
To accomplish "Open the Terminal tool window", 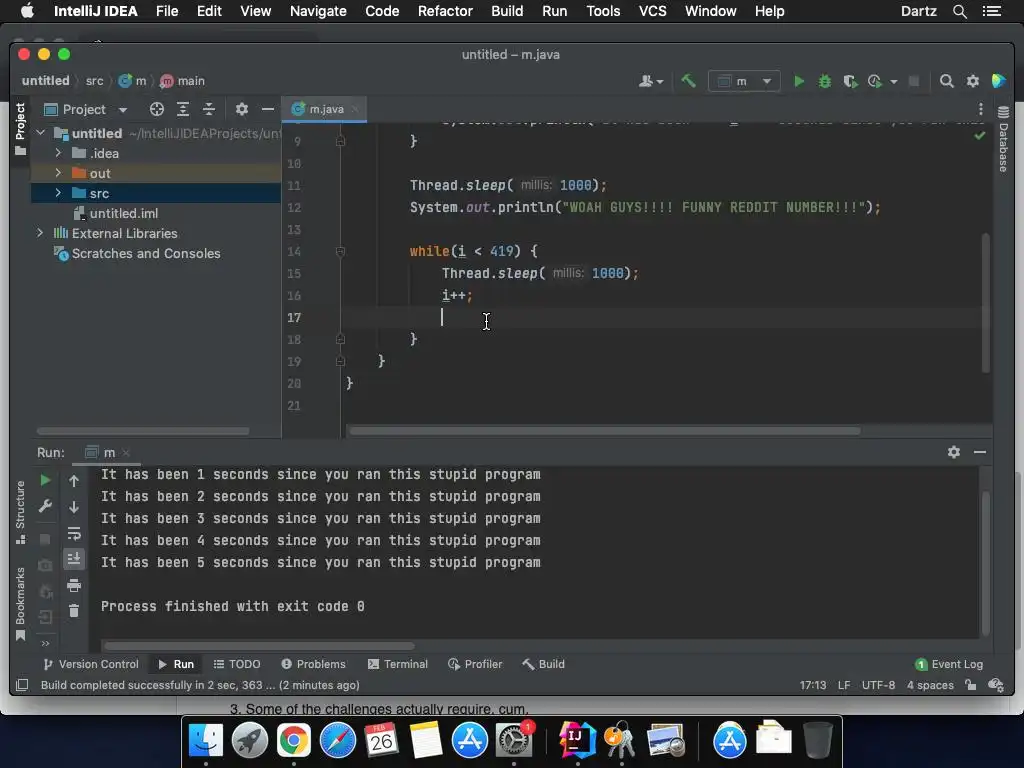I will coord(398,664).
